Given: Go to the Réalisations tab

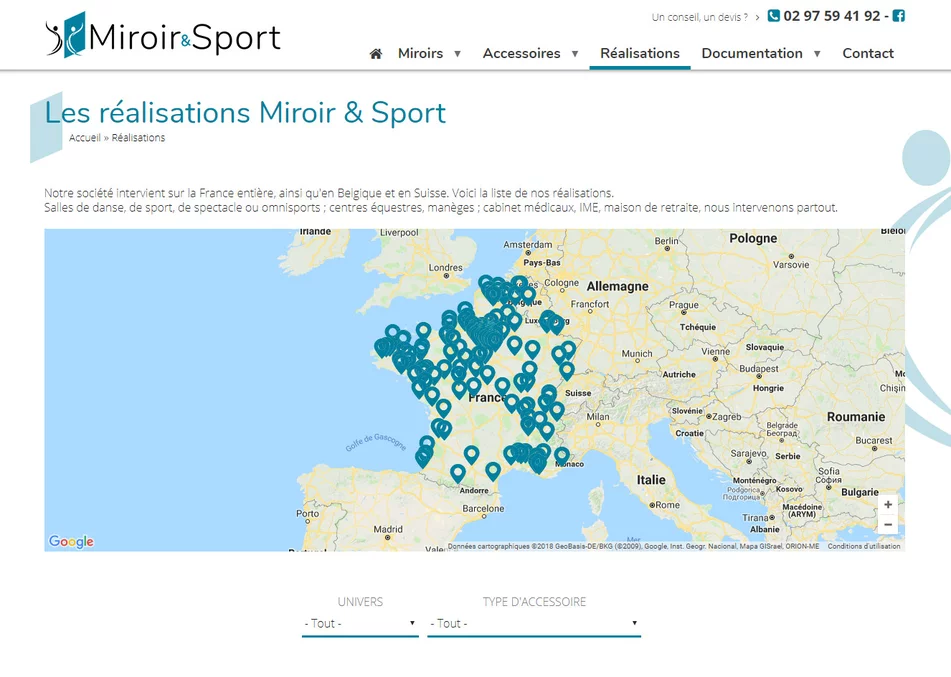Looking at the screenshot, I should tap(639, 54).
